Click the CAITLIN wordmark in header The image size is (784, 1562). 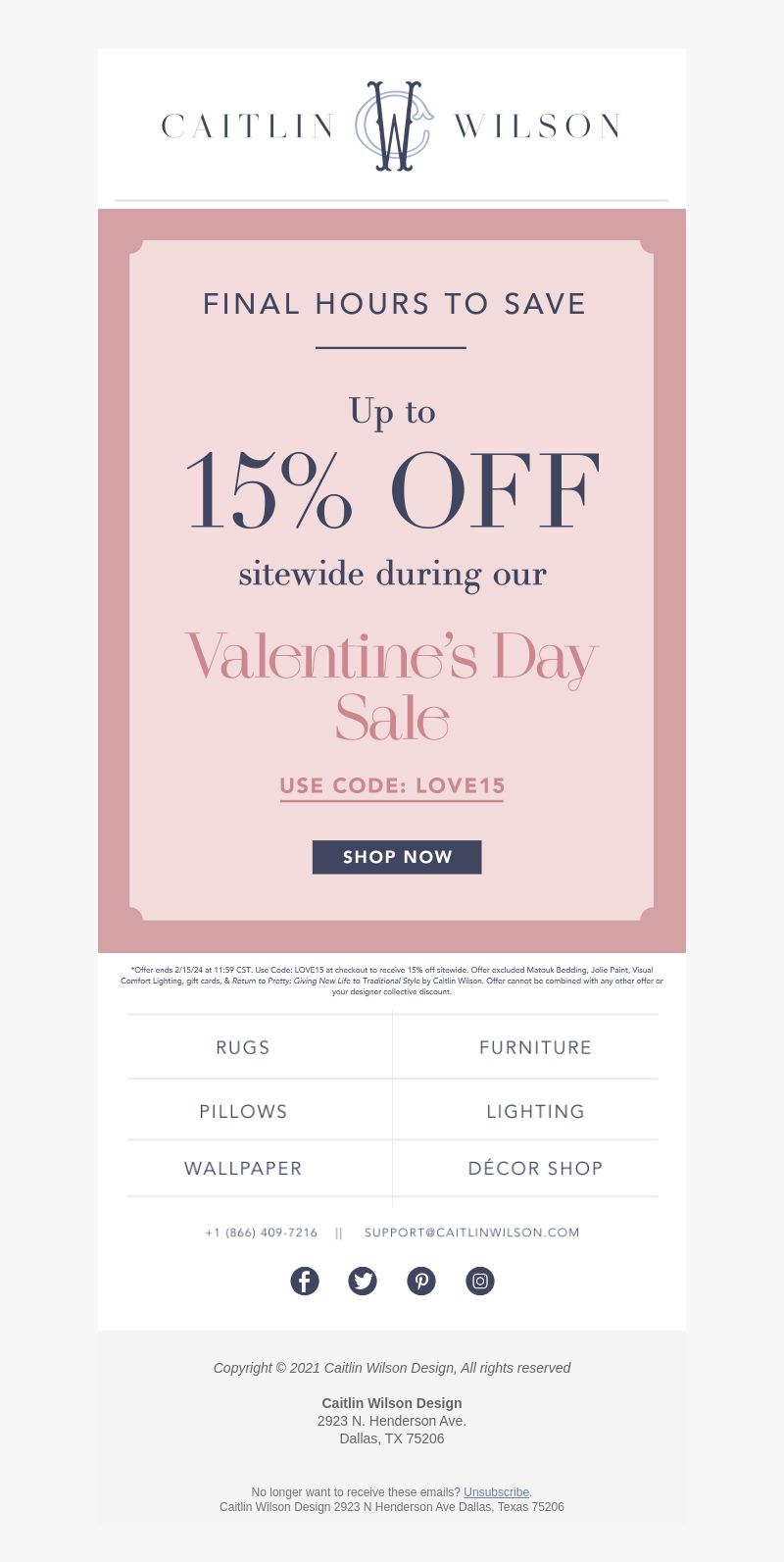pyautogui.click(x=247, y=126)
